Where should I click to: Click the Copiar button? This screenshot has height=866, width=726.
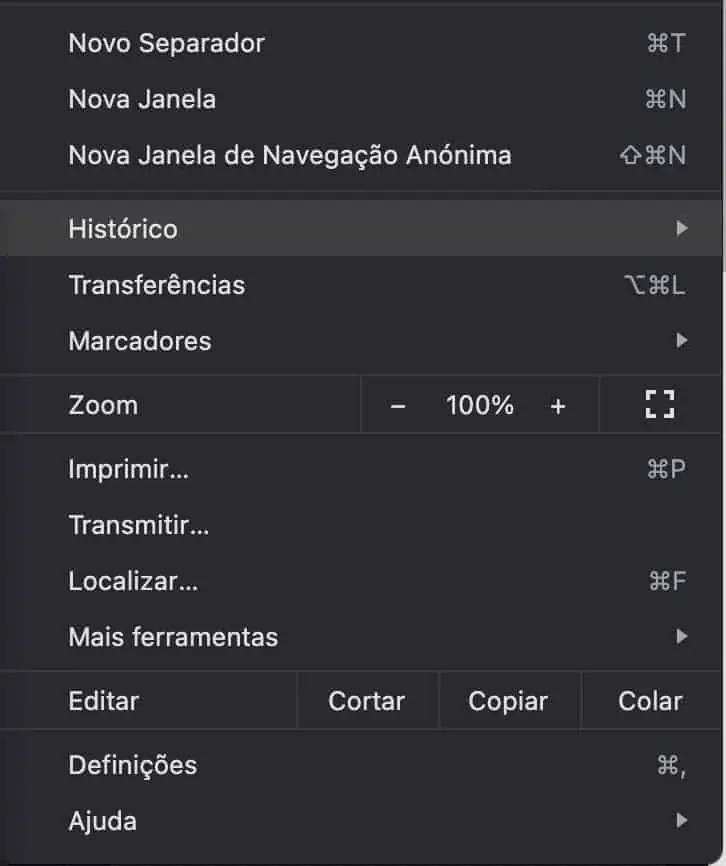[508, 701]
